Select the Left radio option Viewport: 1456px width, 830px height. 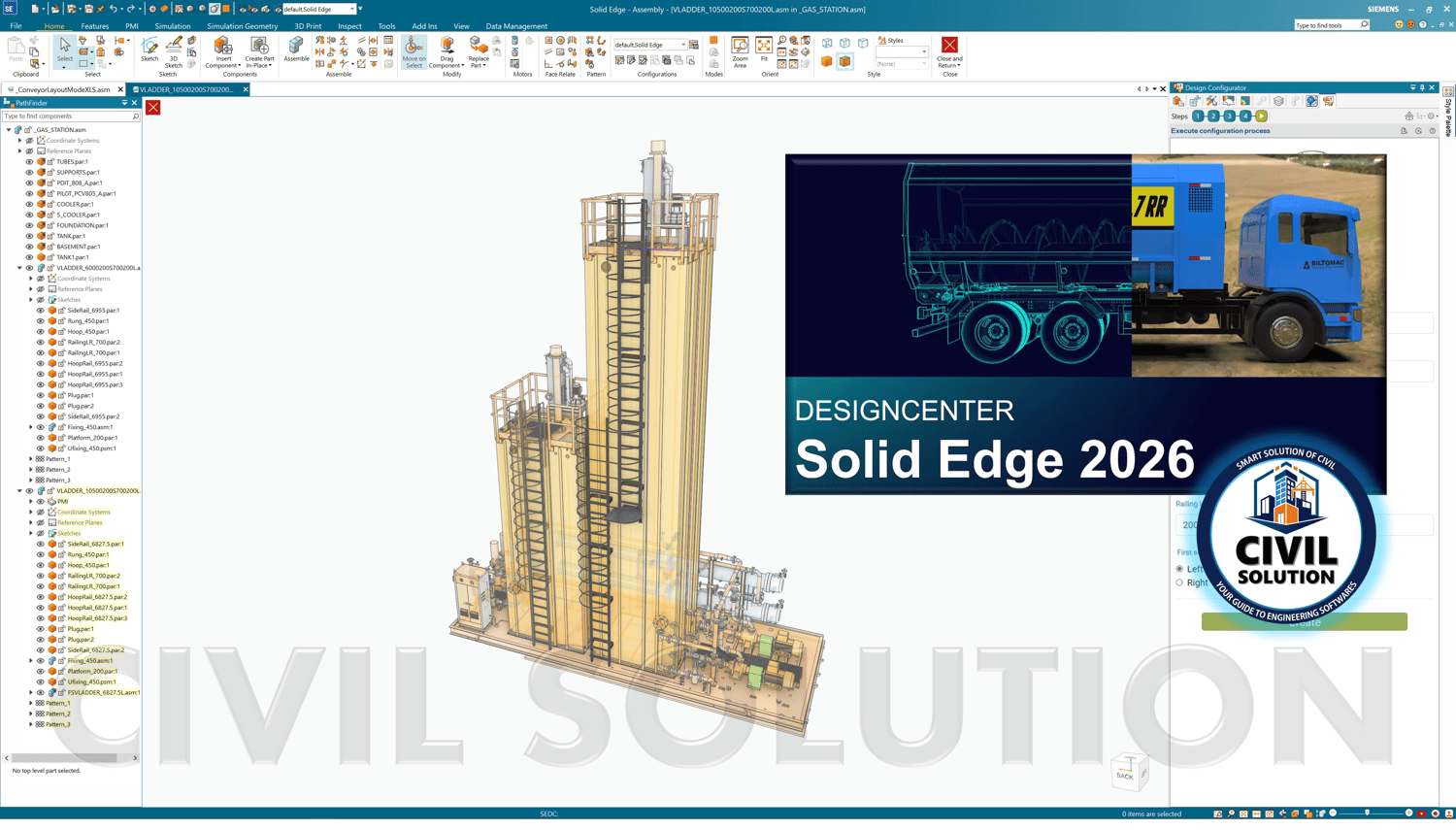(1180, 569)
